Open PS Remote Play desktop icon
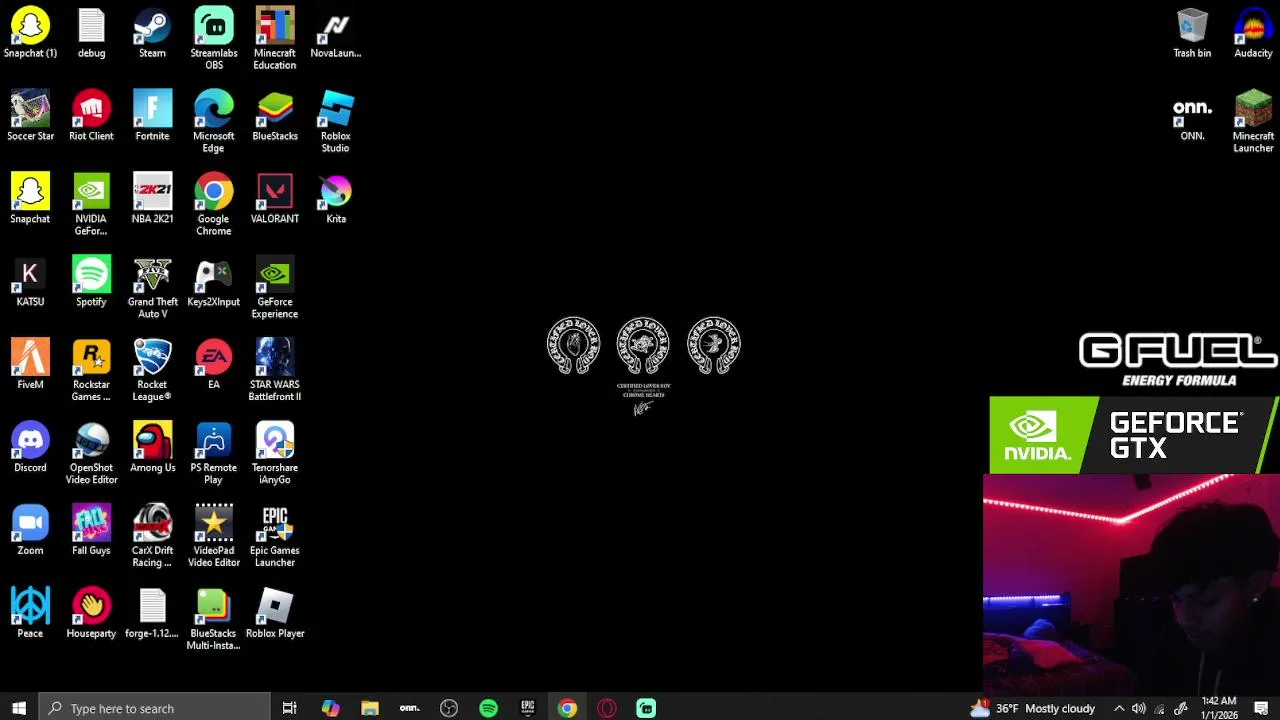This screenshot has width=1280, height=720. pyautogui.click(x=213, y=454)
